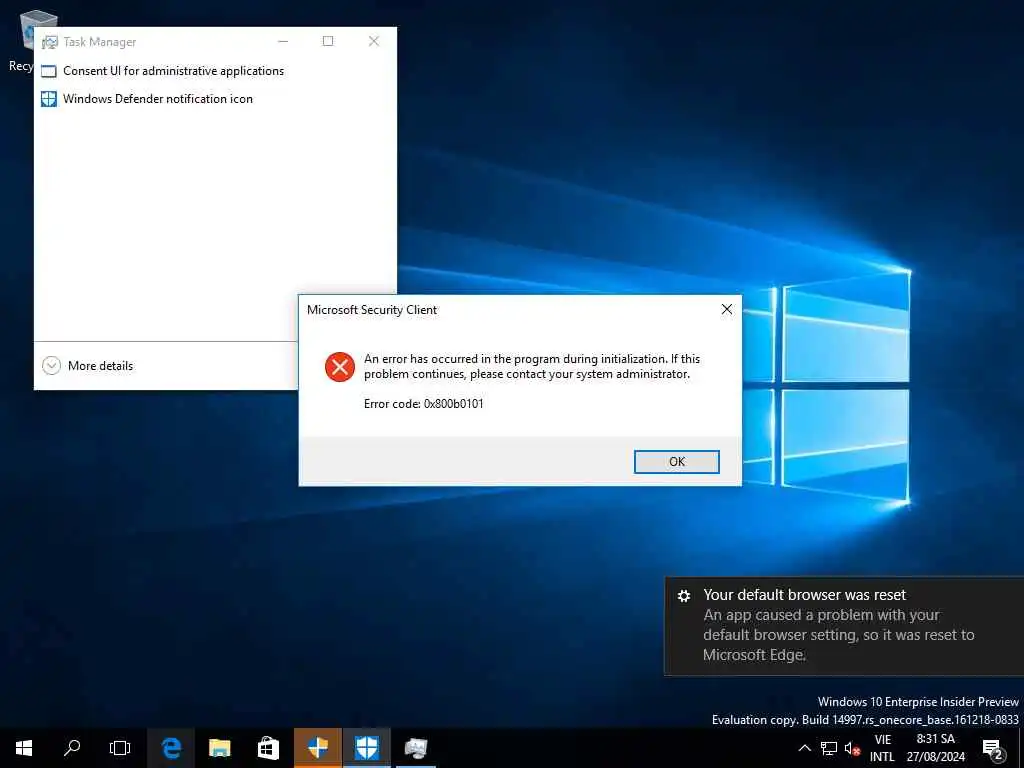This screenshot has width=1024, height=768.
Task: Click OK in Microsoft Security Client dialog
Action: [x=677, y=462]
